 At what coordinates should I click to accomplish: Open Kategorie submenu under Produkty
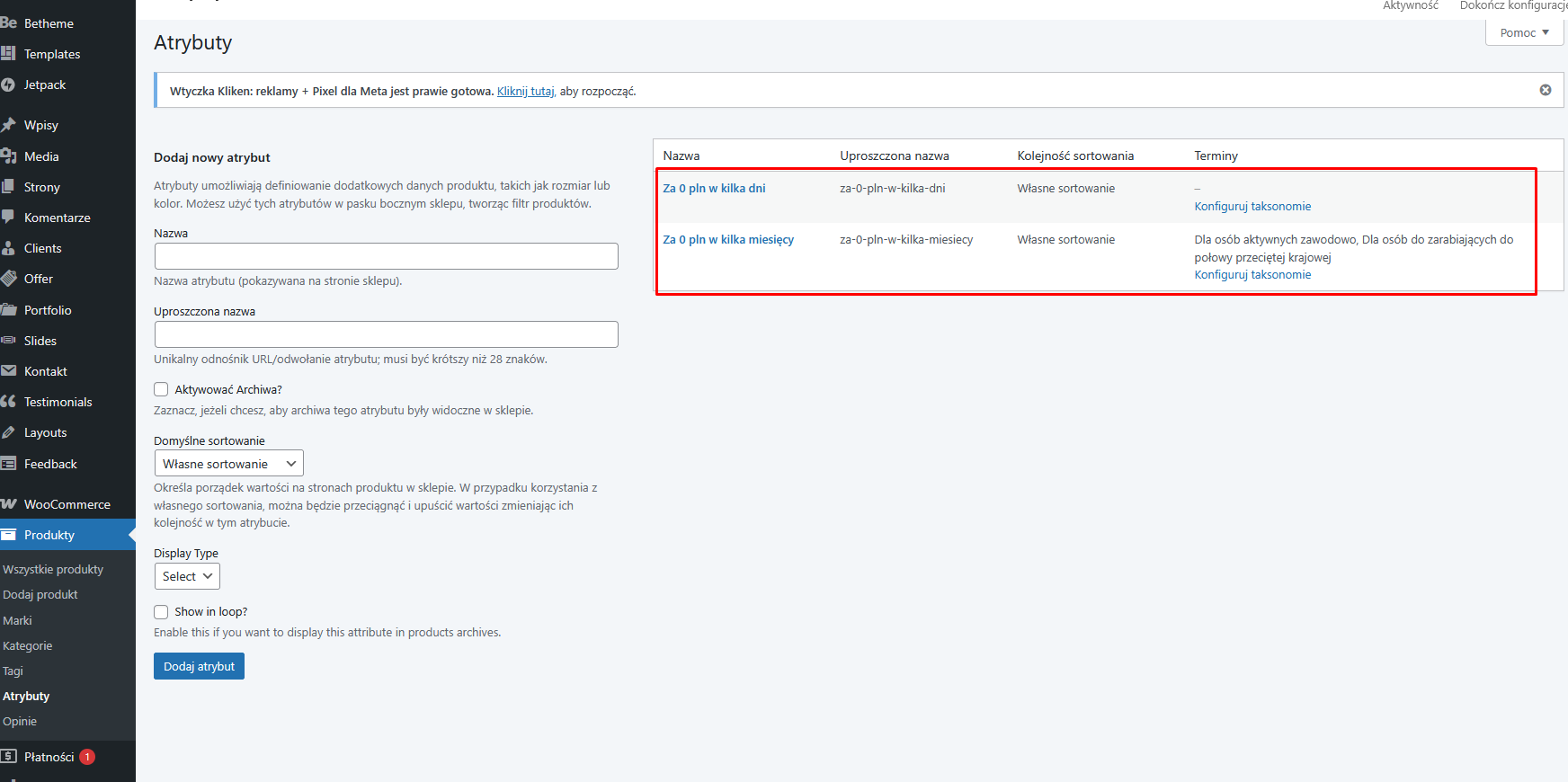(28, 645)
